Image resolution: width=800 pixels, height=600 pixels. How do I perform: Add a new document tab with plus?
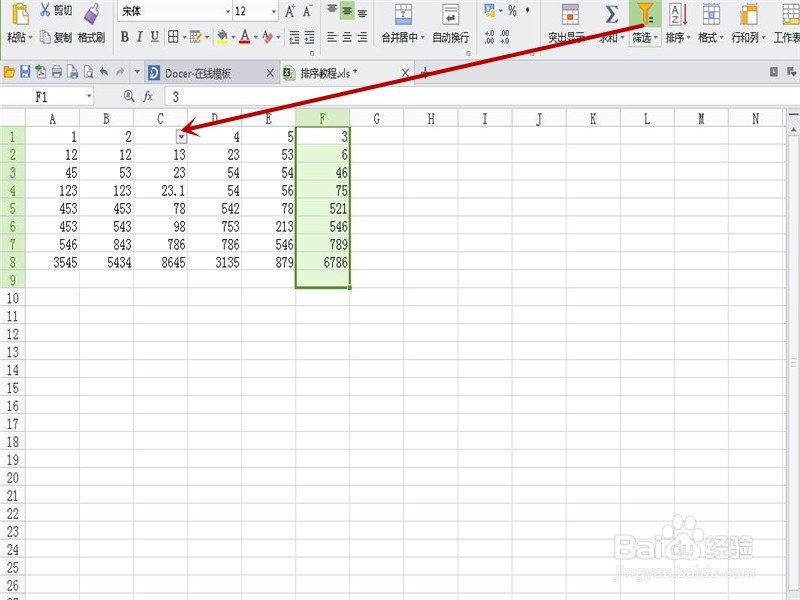[423, 73]
